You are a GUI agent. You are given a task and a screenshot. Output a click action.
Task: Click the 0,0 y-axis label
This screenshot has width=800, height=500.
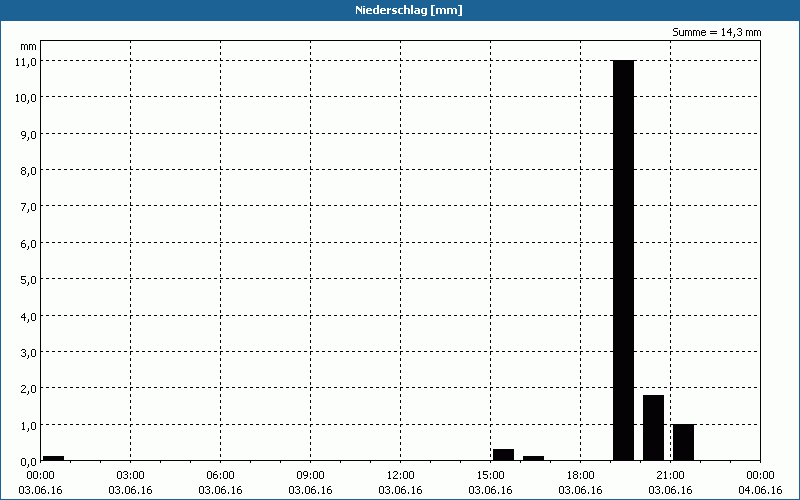[x=29, y=462]
